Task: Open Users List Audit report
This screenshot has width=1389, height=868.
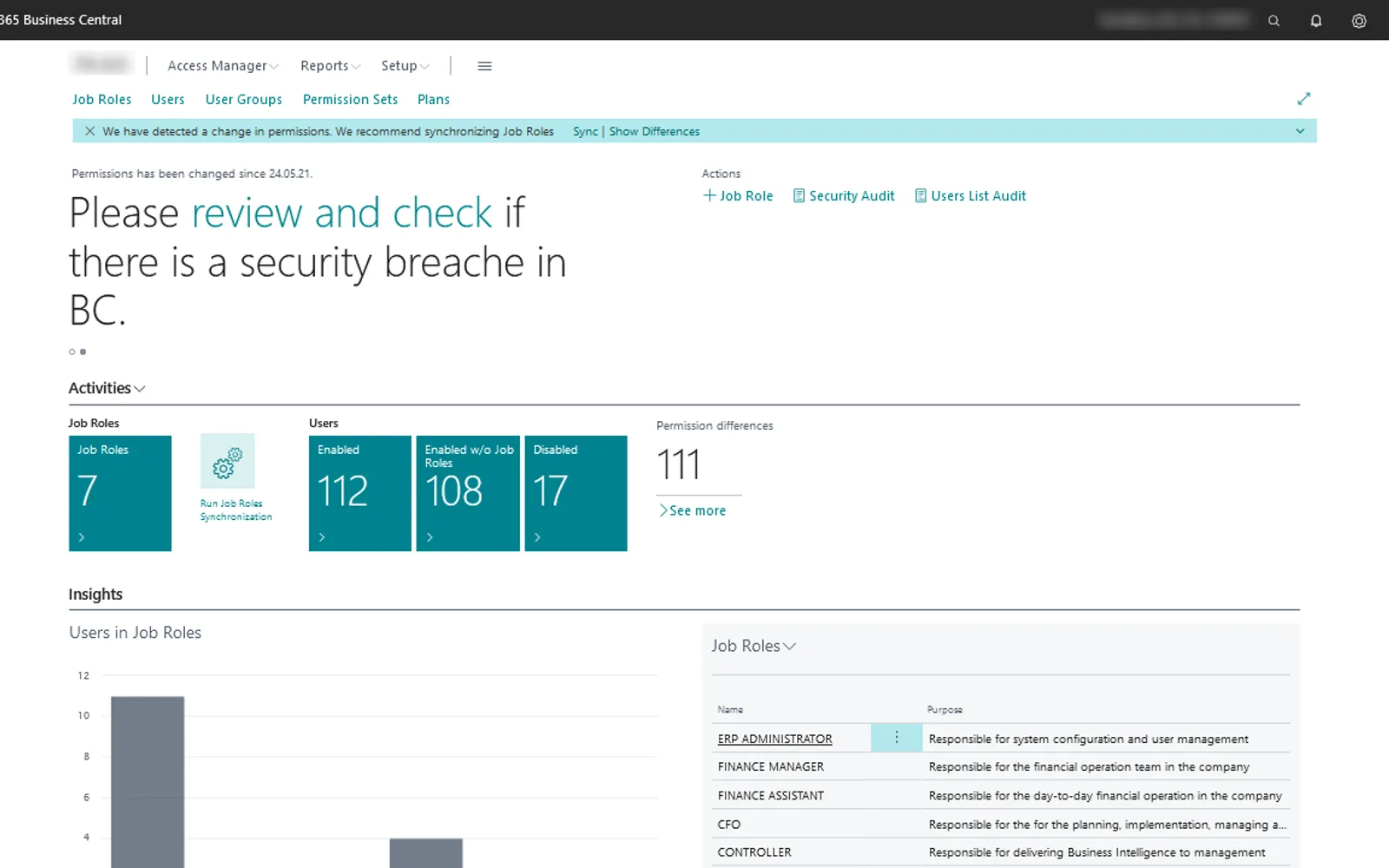Action: 971,196
